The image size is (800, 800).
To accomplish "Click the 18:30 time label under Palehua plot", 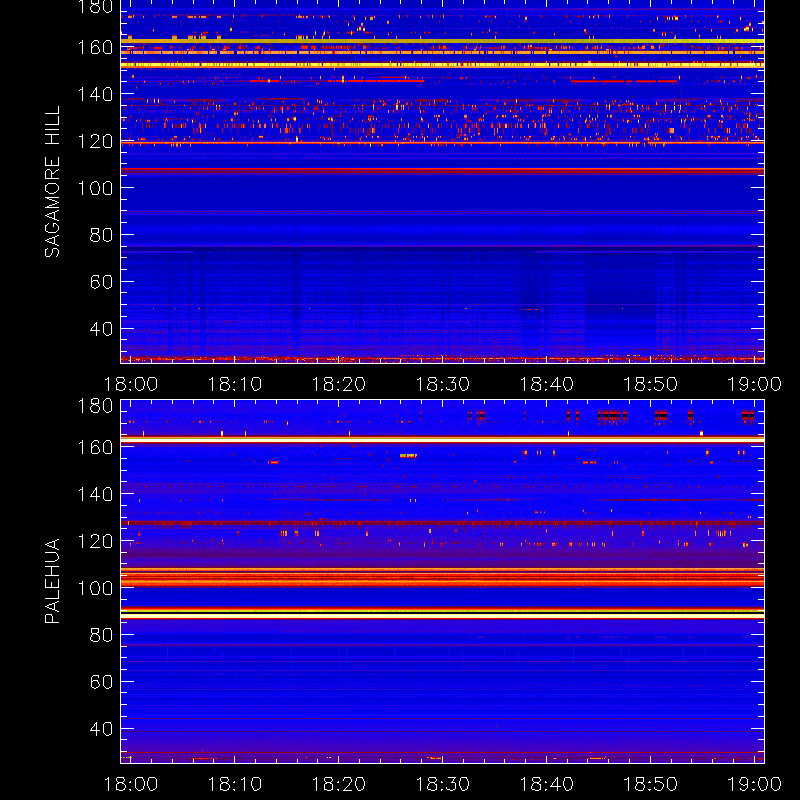I will (x=443, y=784).
